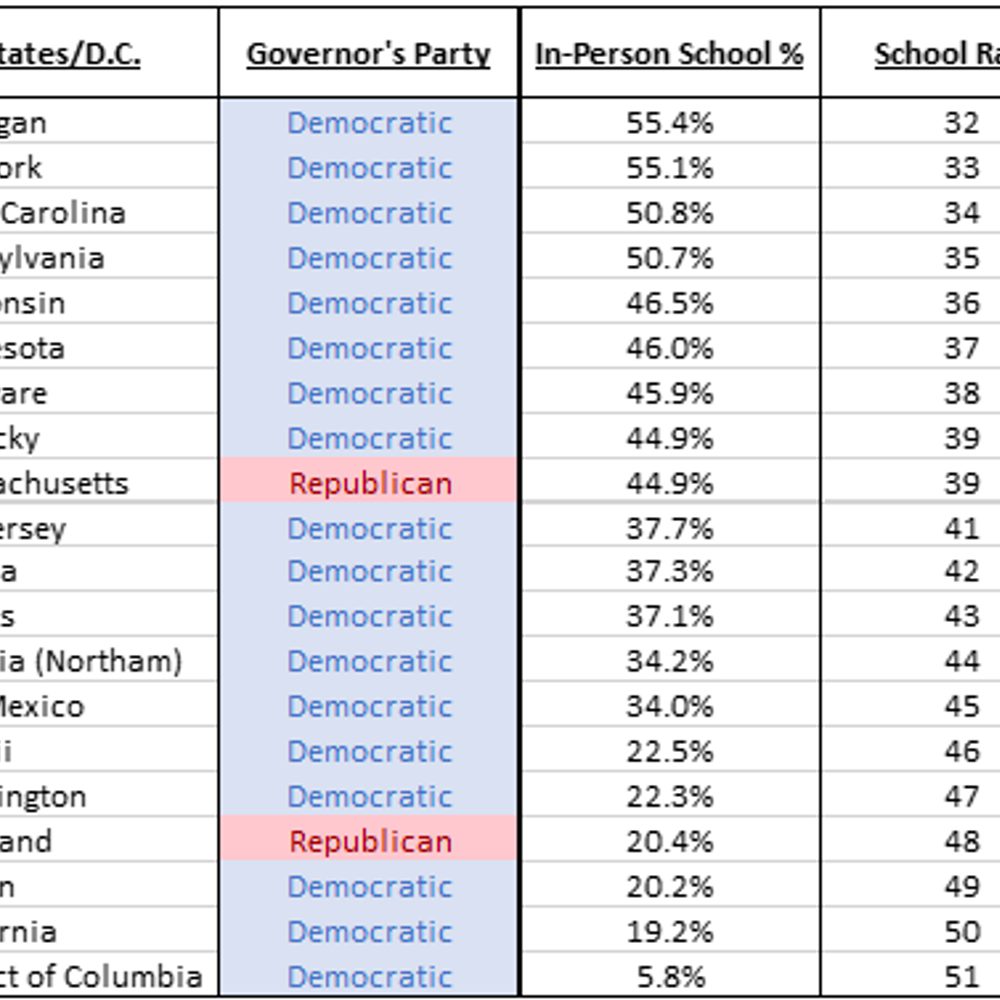Click the Republican cell with 20.4% value
The image size is (1000, 1000).
(x=369, y=841)
